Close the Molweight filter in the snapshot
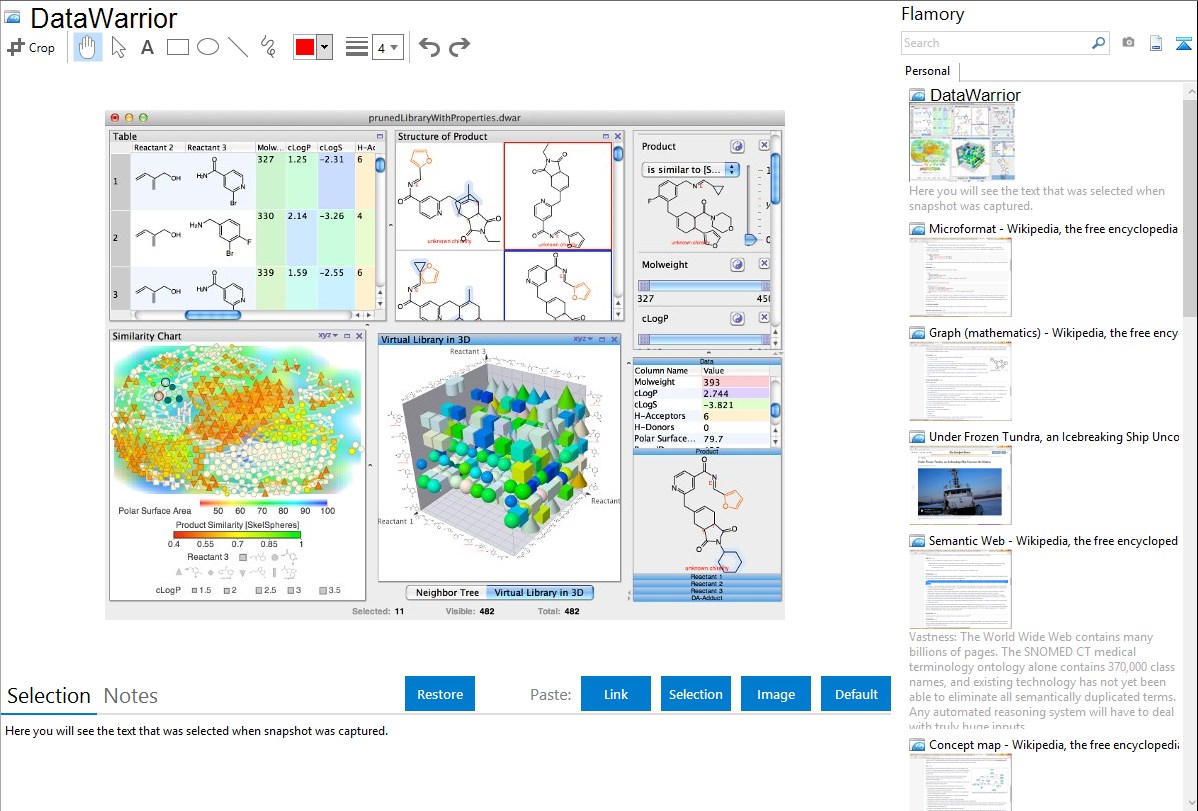1198x811 pixels. click(x=764, y=263)
